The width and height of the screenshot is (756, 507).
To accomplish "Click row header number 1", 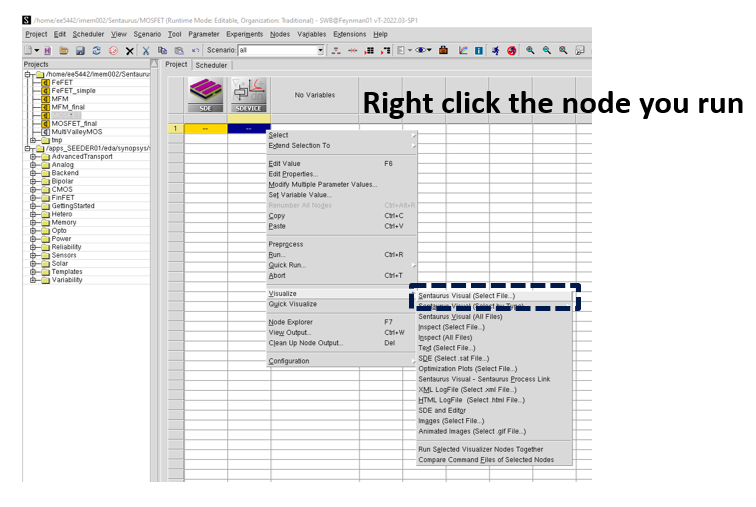I will tap(175, 128).
